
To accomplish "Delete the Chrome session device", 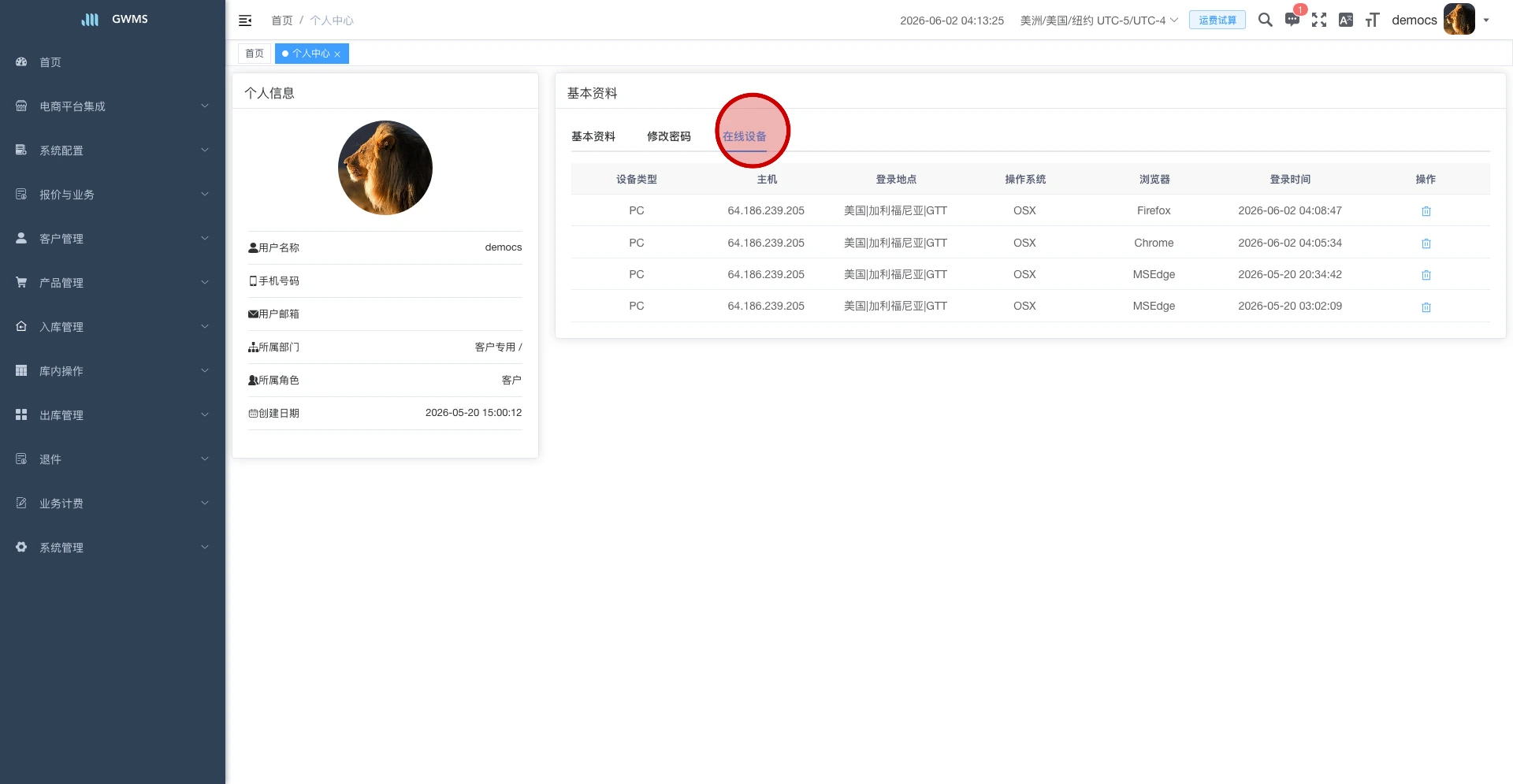I will coord(1426,243).
